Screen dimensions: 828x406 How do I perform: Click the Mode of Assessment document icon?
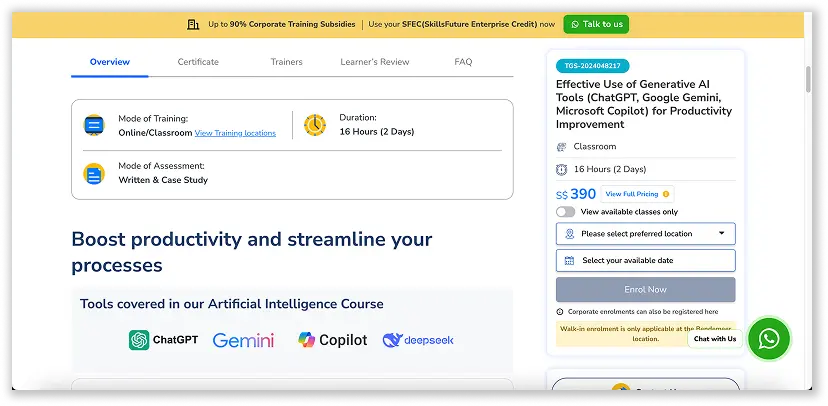94,174
